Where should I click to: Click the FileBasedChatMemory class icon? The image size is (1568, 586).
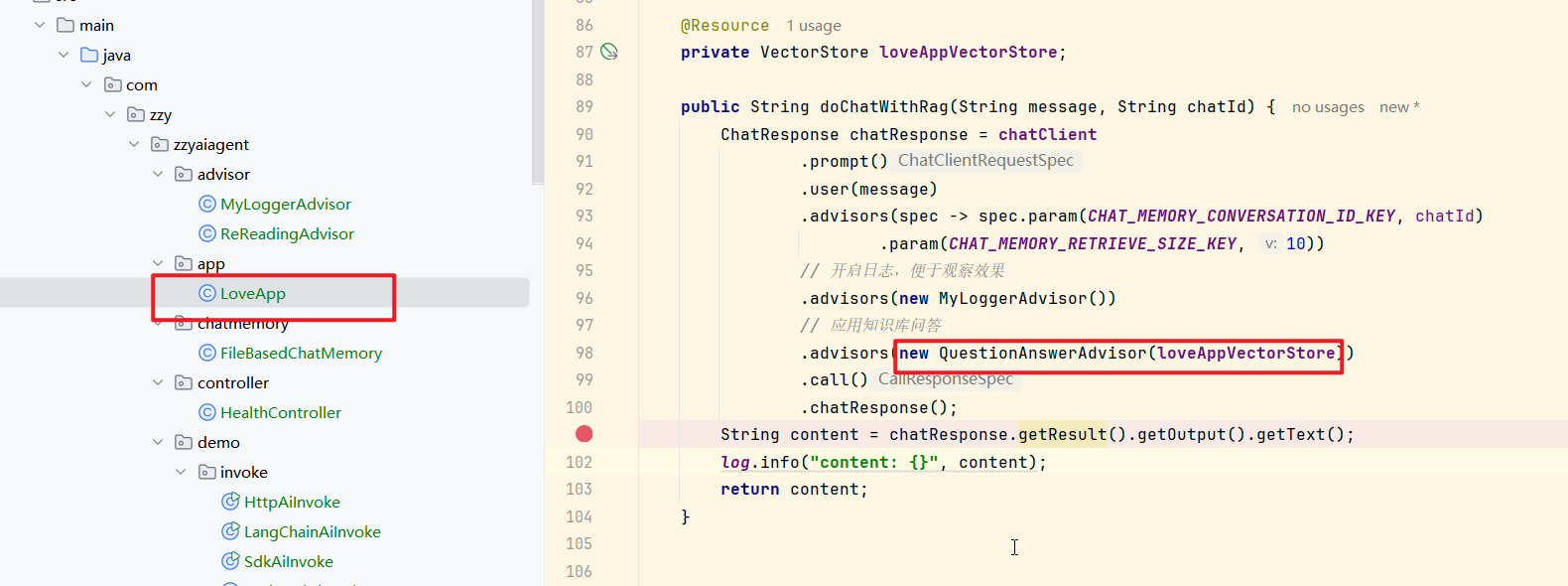tap(207, 353)
